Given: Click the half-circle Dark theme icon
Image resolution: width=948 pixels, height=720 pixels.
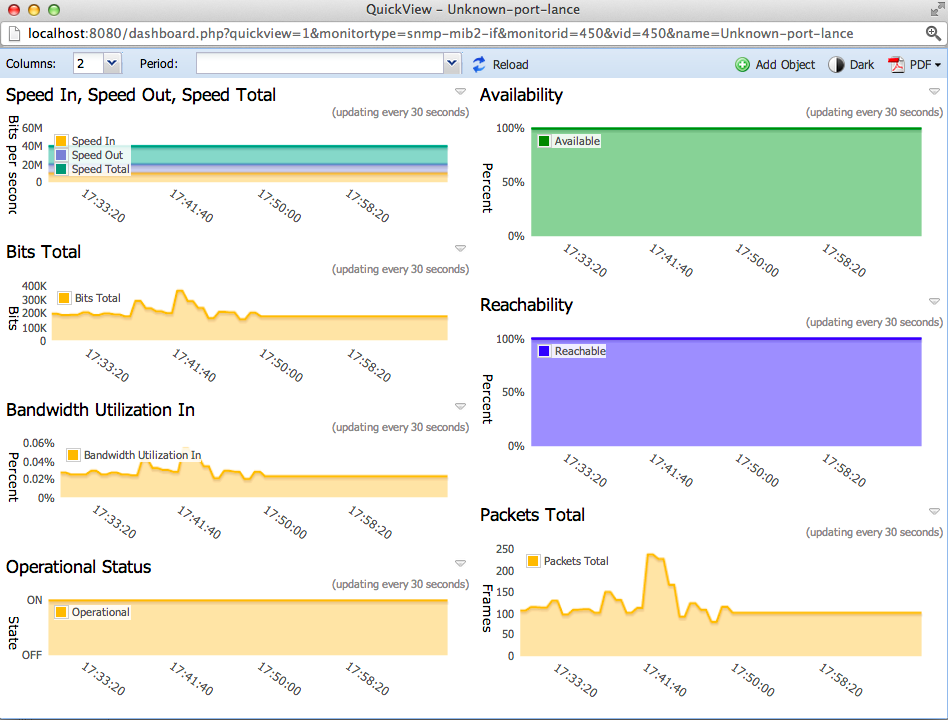Looking at the screenshot, I should tap(836, 64).
